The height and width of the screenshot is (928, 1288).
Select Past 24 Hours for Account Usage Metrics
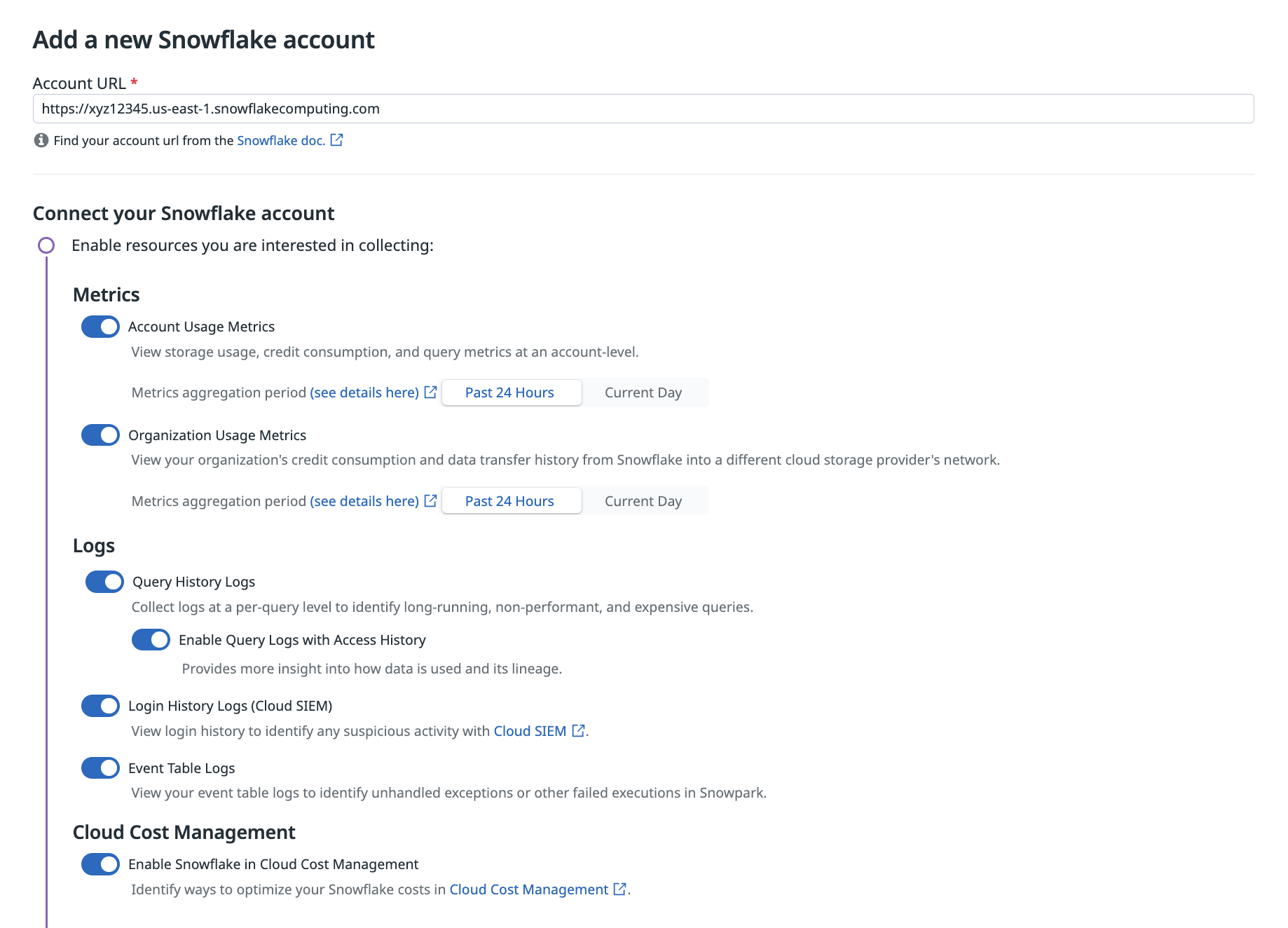pyautogui.click(x=511, y=393)
